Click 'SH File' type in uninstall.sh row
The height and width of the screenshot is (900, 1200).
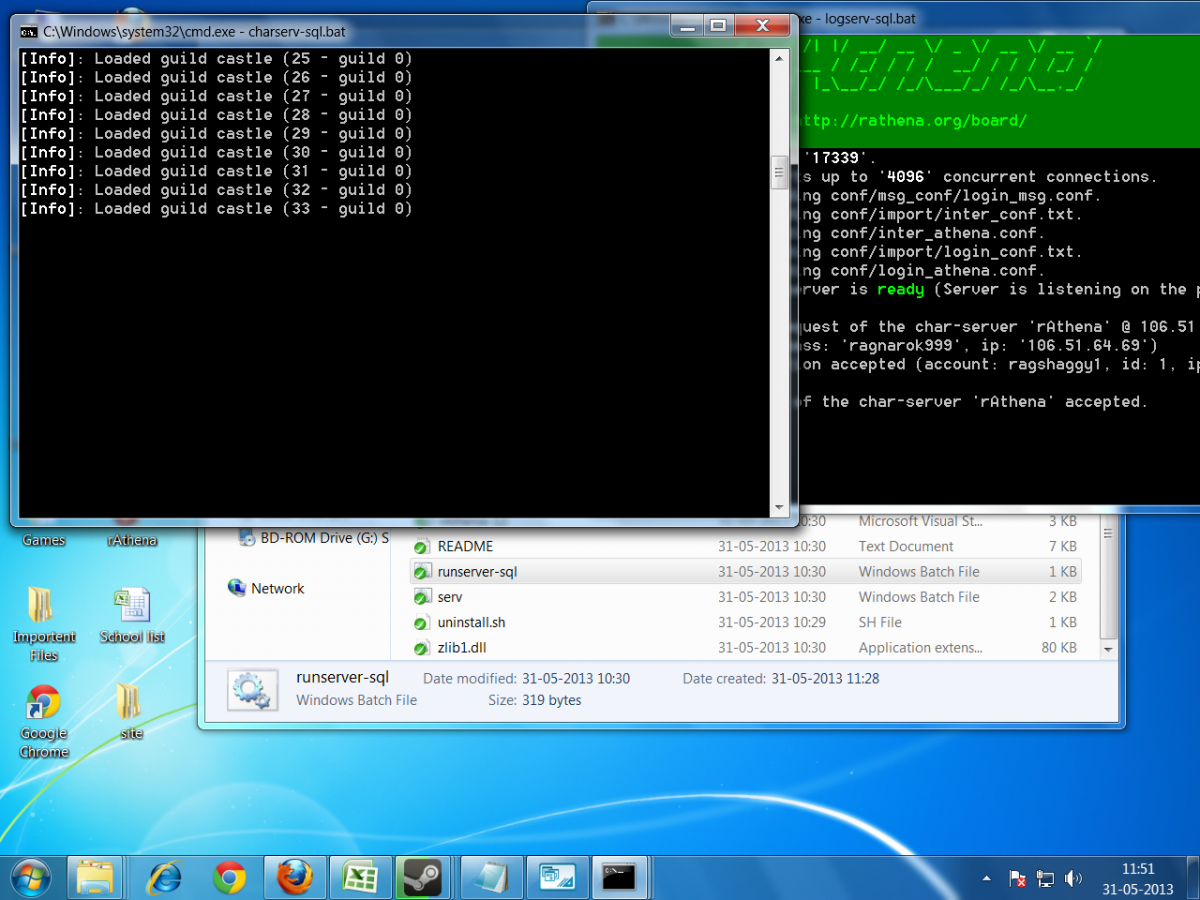[880, 622]
